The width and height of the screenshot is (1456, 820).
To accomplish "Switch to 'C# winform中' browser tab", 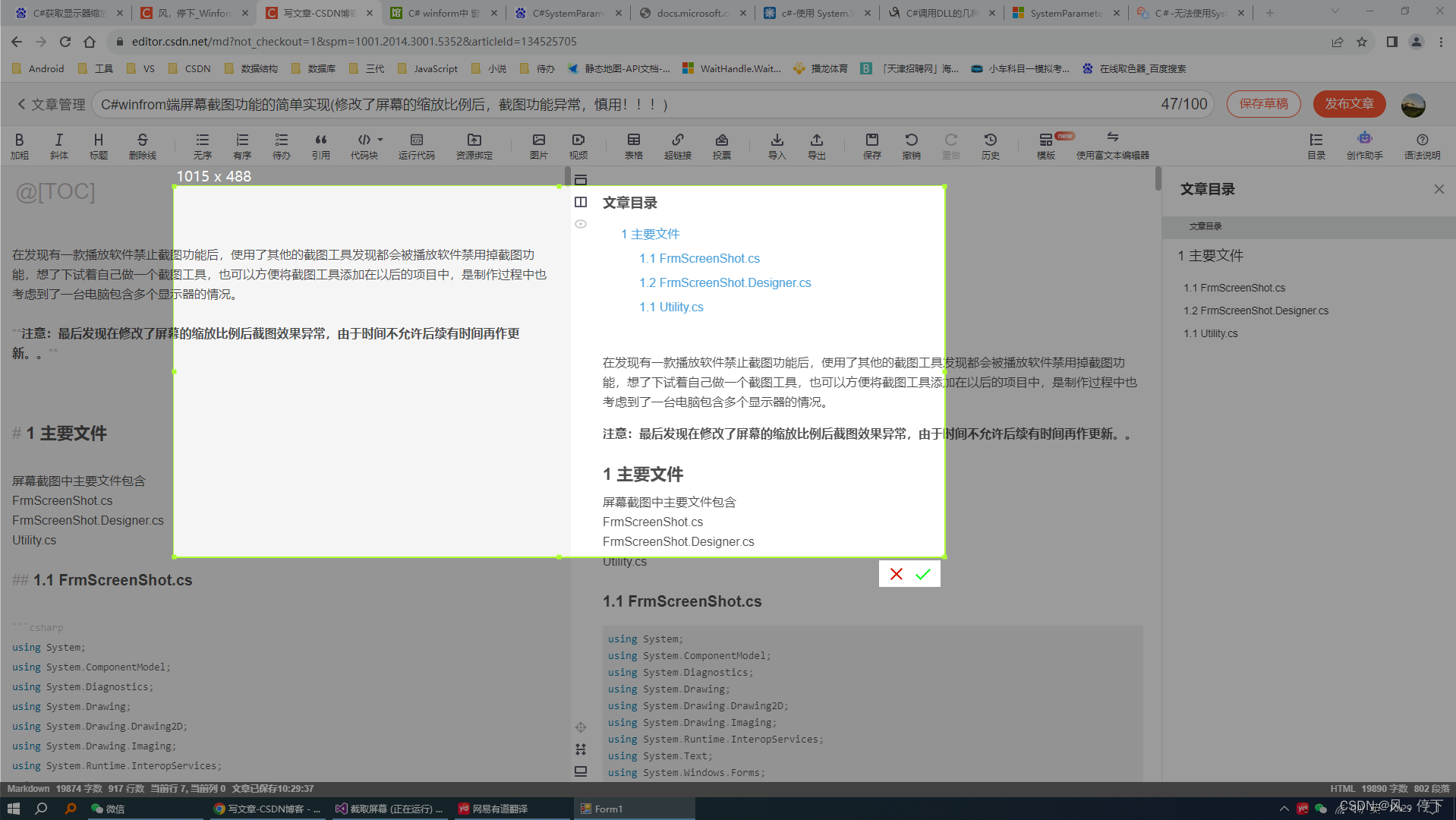I will (x=444, y=13).
